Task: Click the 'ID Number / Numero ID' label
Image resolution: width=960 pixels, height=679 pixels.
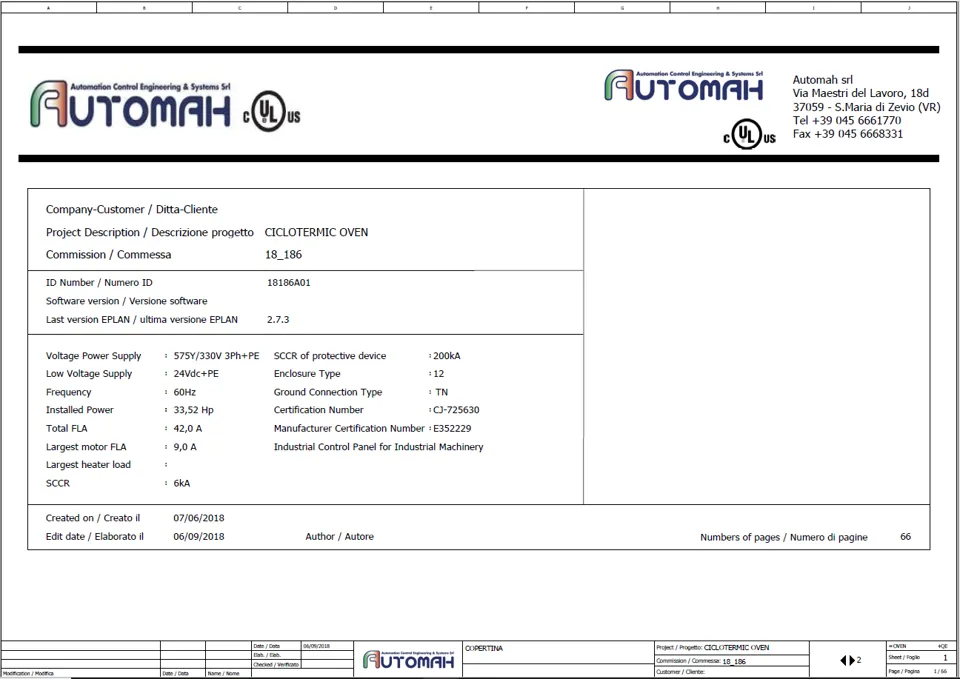Action: tap(99, 283)
